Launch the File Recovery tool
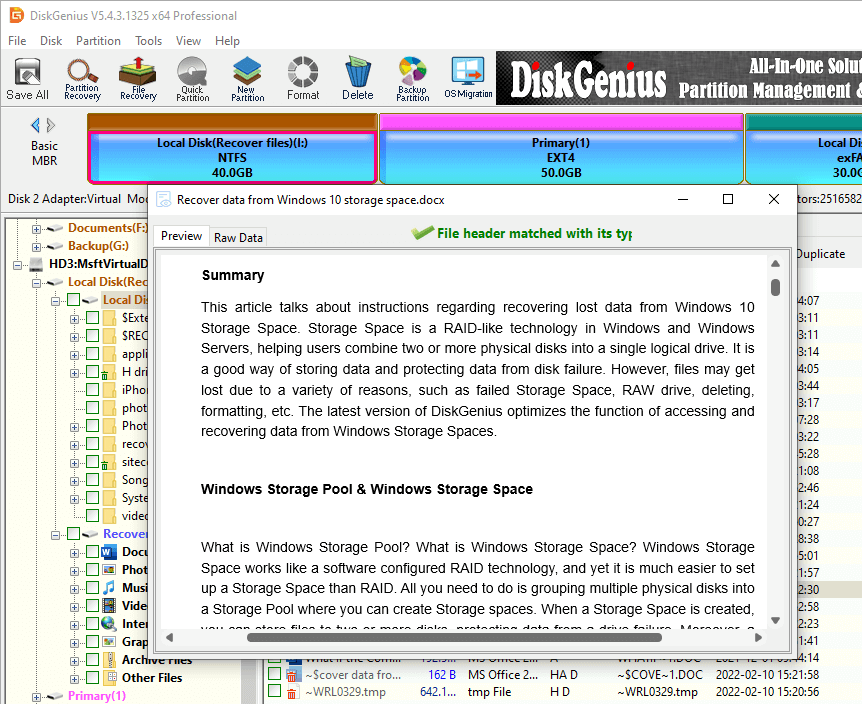 [138, 78]
